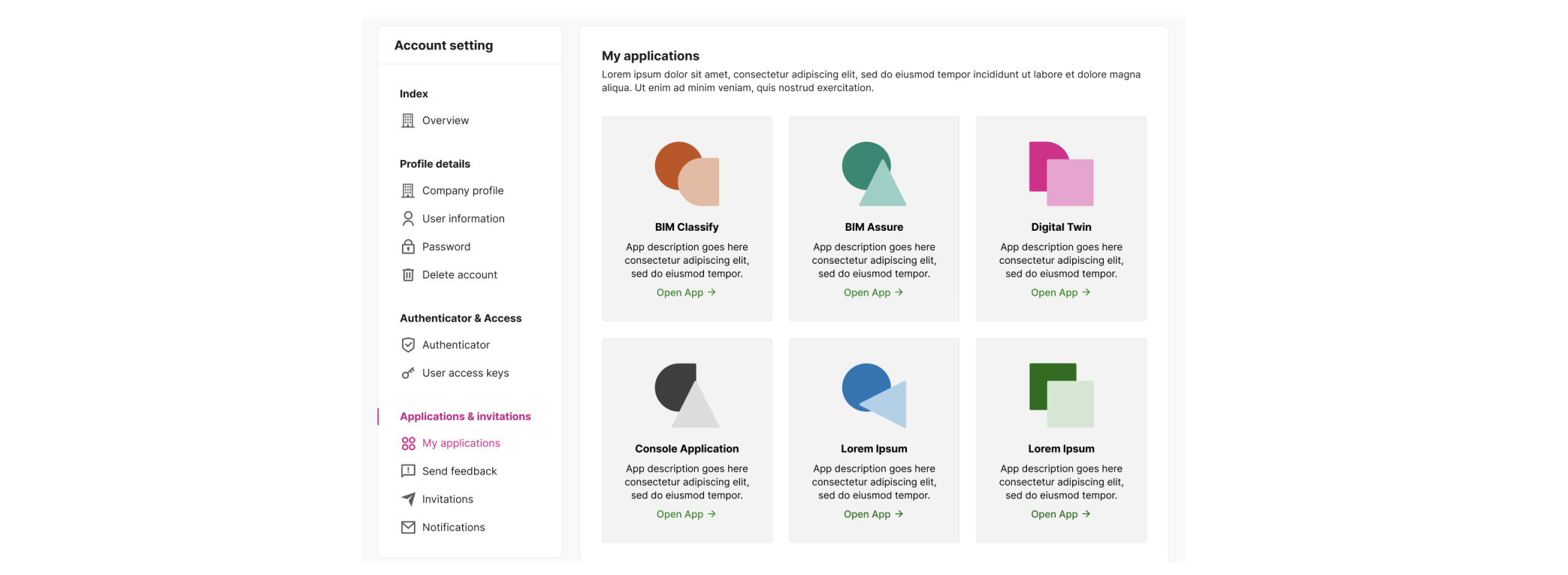Click the Digital Twin pink logo thumbnail

(x=1061, y=174)
